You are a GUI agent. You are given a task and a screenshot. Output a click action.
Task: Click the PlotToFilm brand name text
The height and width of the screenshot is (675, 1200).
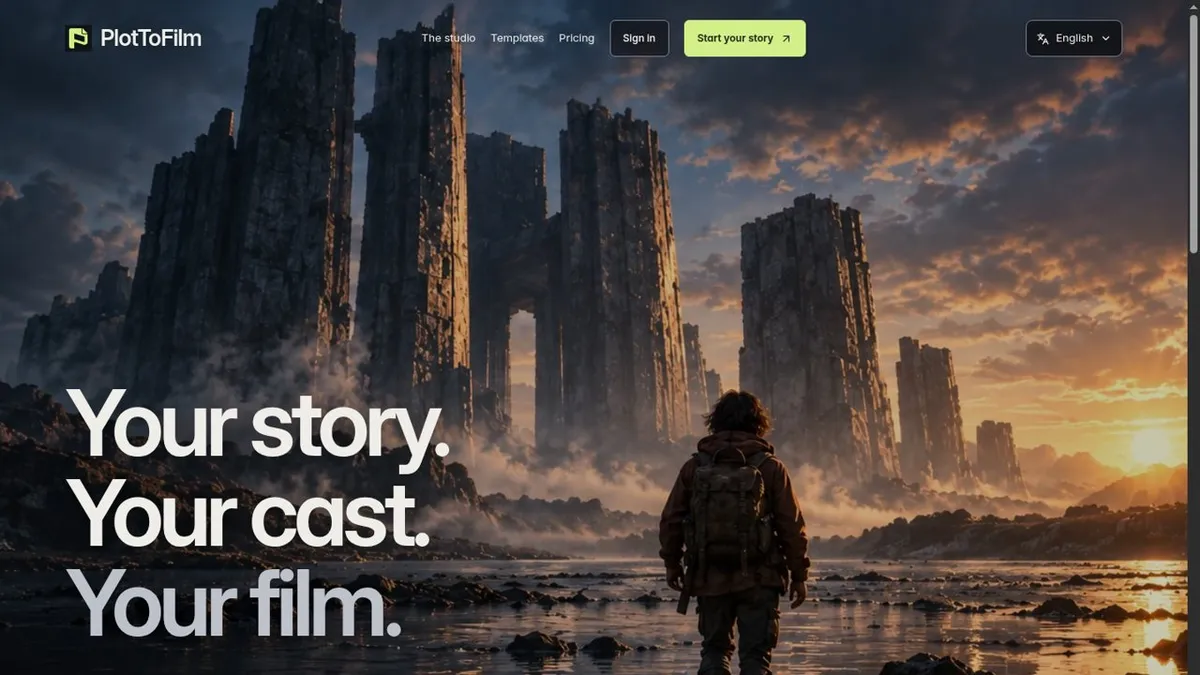pyautogui.click(x=151, y=38)
